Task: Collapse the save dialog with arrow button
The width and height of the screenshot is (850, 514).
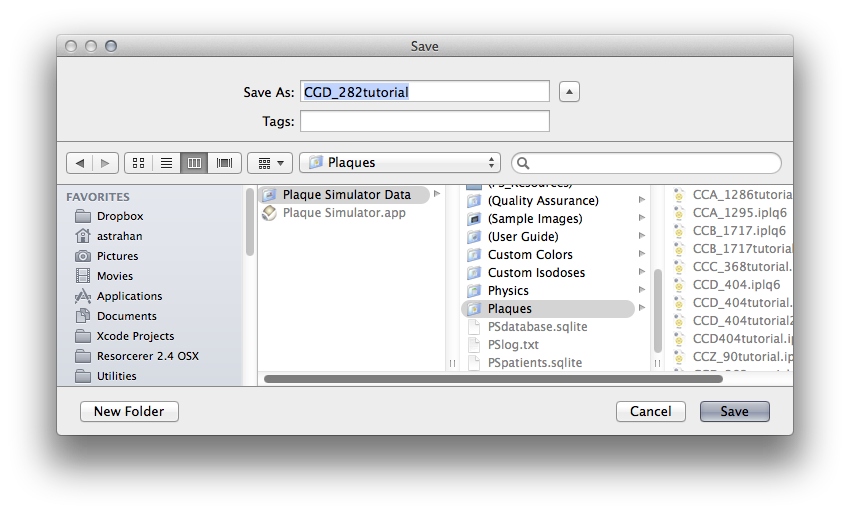Action: [x=569, y=92]
